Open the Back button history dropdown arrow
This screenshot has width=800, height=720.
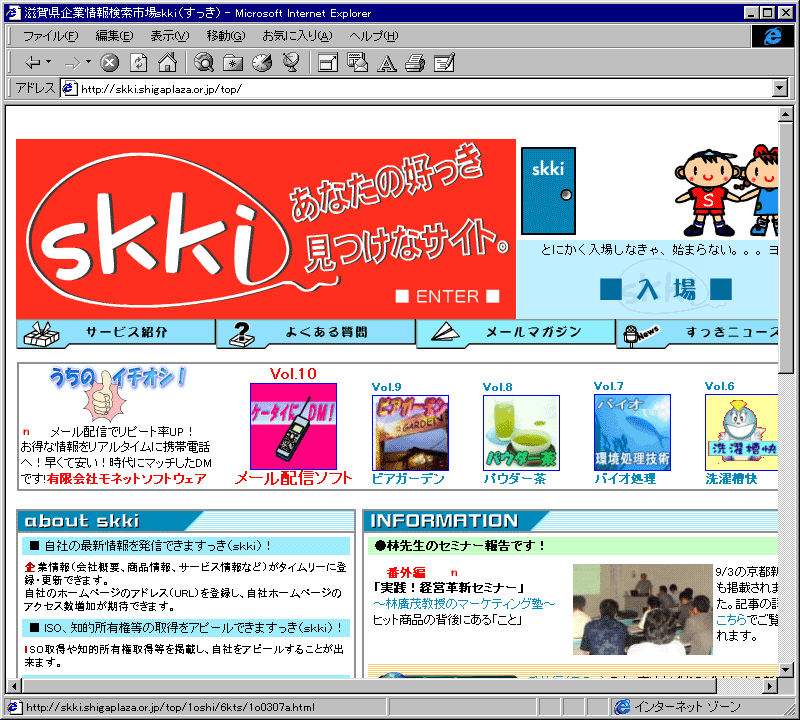pos(49,62)
